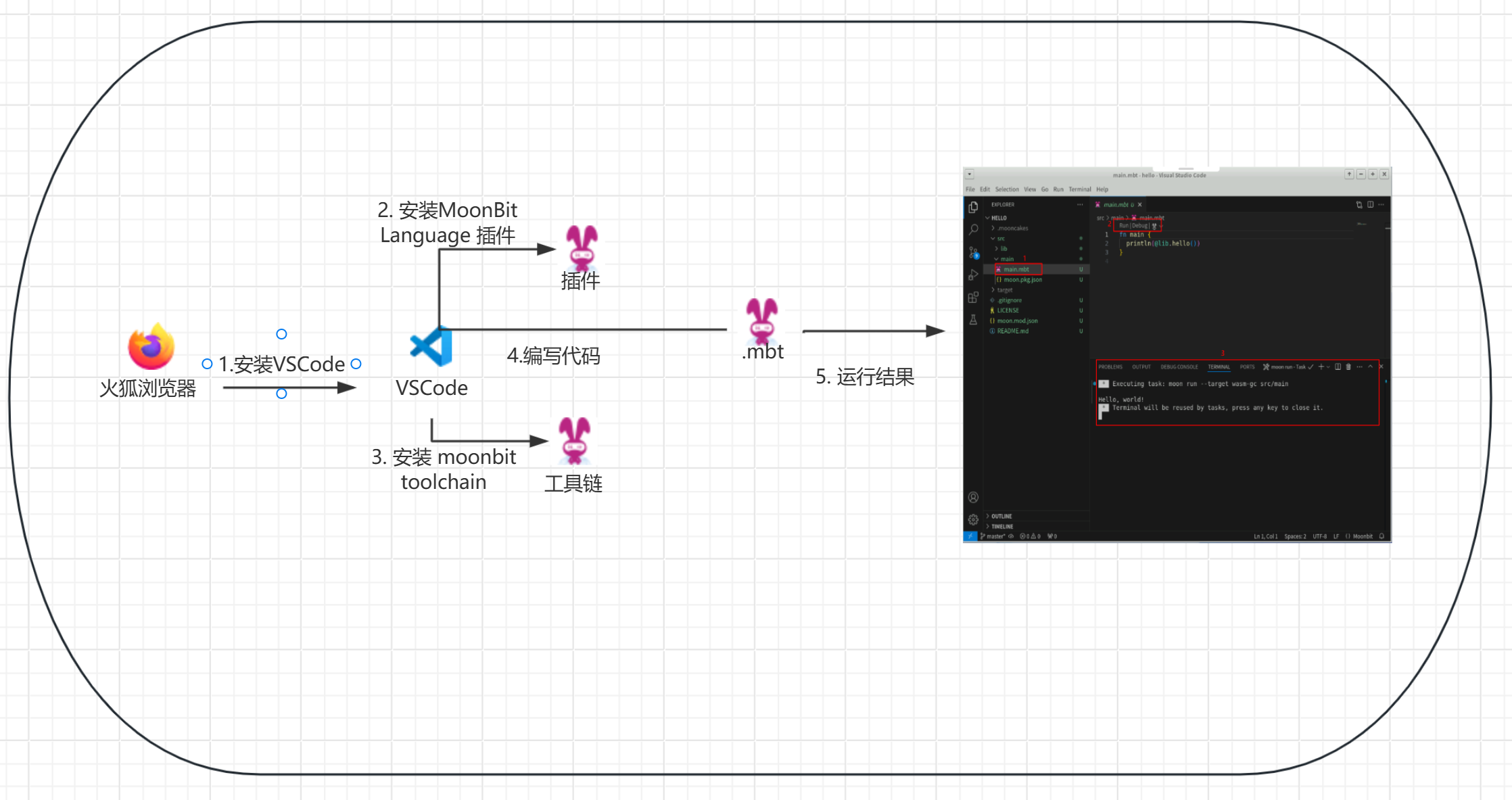Click the settings gear in VSCode sidebar

click(973, 519)
